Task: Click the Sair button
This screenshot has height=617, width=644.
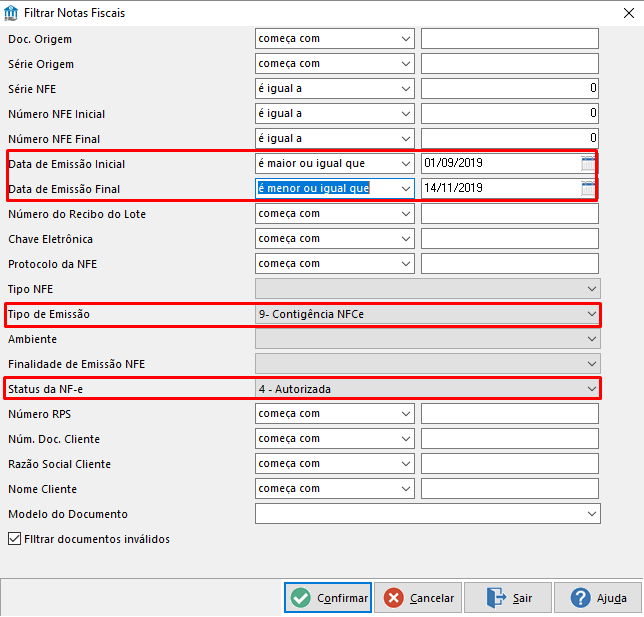Action: coord(508,598)
